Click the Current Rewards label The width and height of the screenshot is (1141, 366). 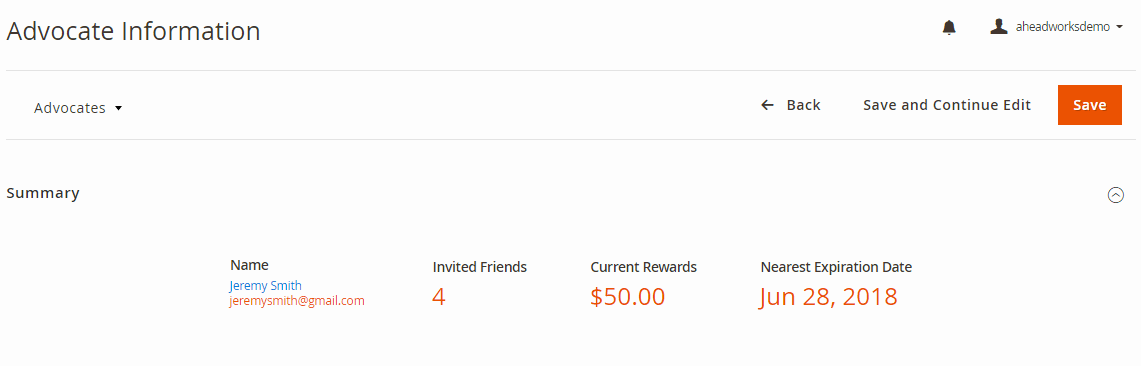(643, 267)
